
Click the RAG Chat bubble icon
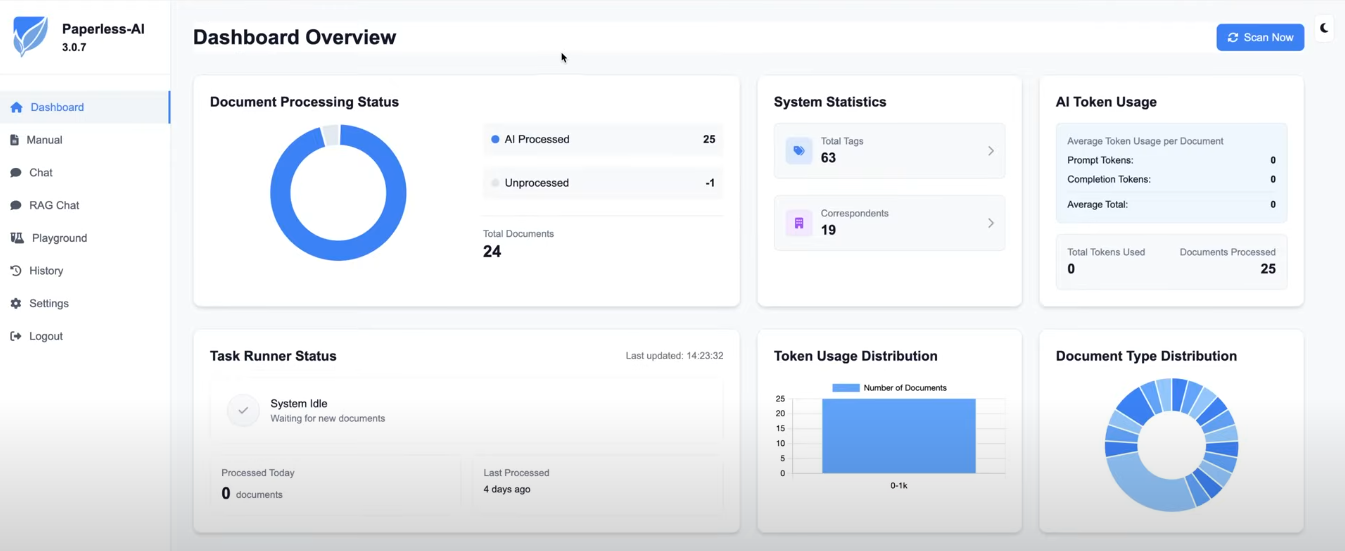(x=16, y=205)
